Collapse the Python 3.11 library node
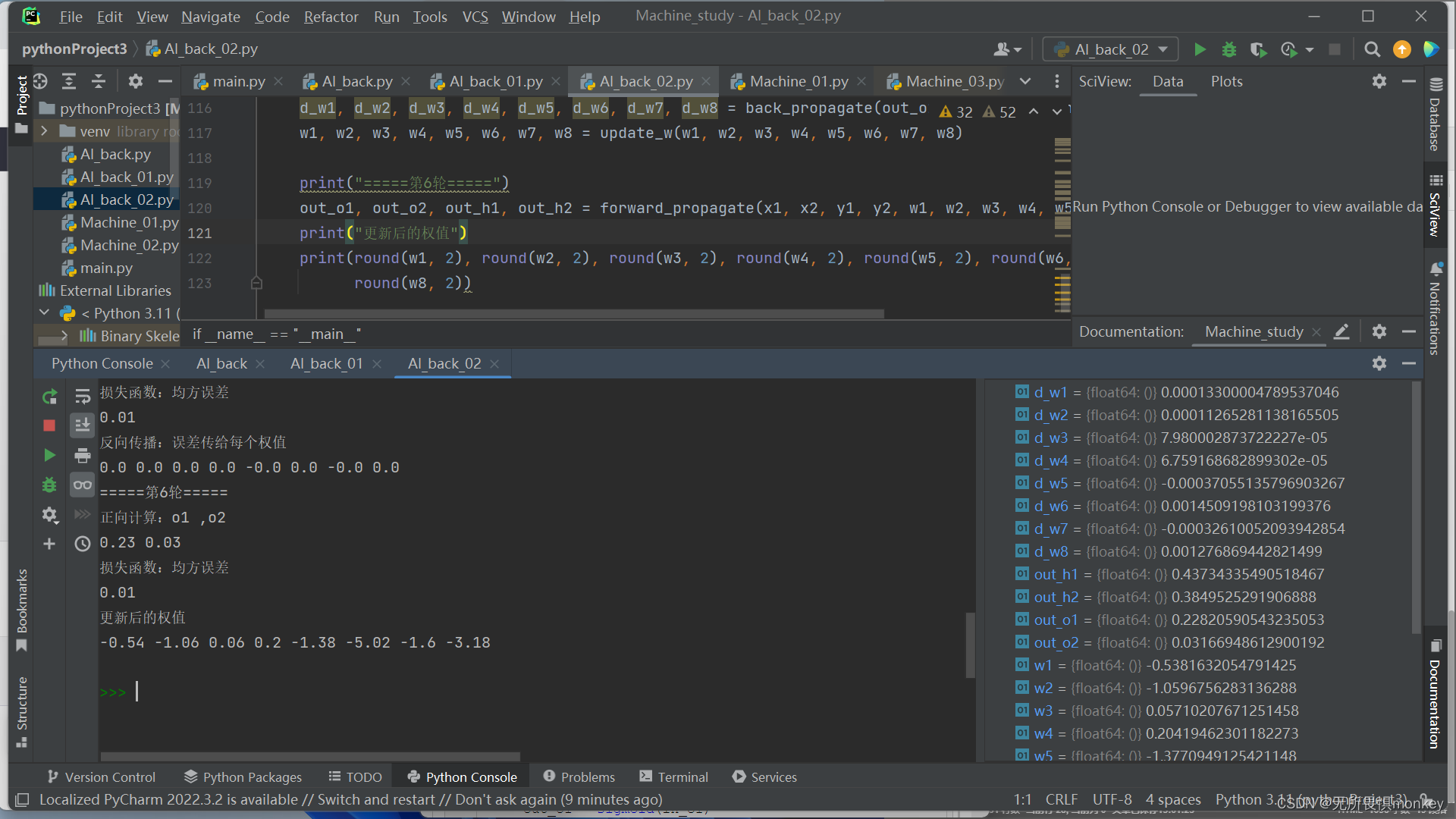Image resolution: width=1456 pixels, height=819 pixels. point(44,312)
